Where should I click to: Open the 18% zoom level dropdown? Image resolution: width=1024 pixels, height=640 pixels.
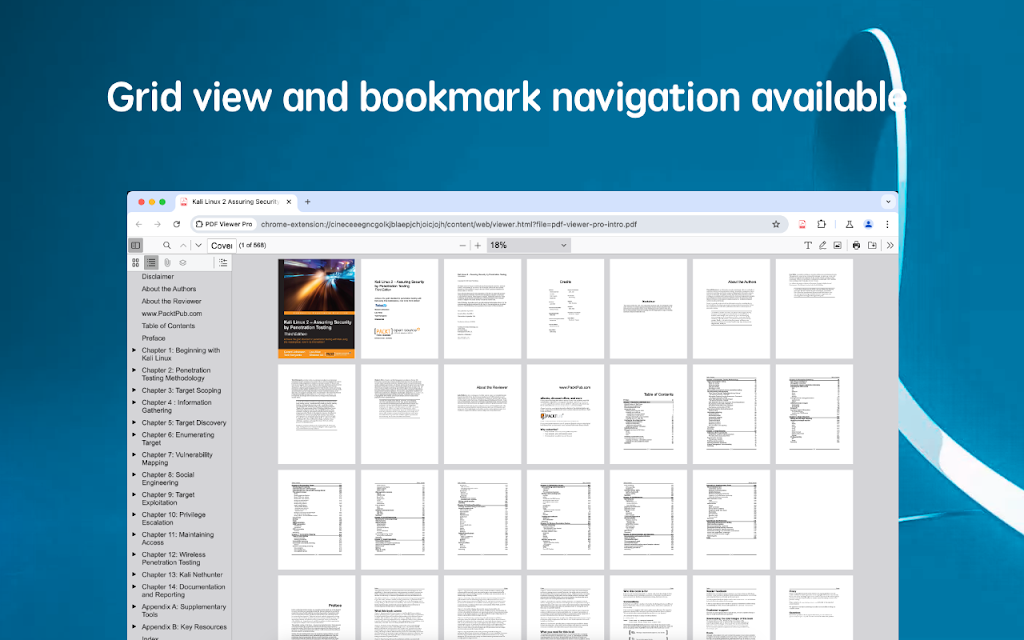click(528, 245)
